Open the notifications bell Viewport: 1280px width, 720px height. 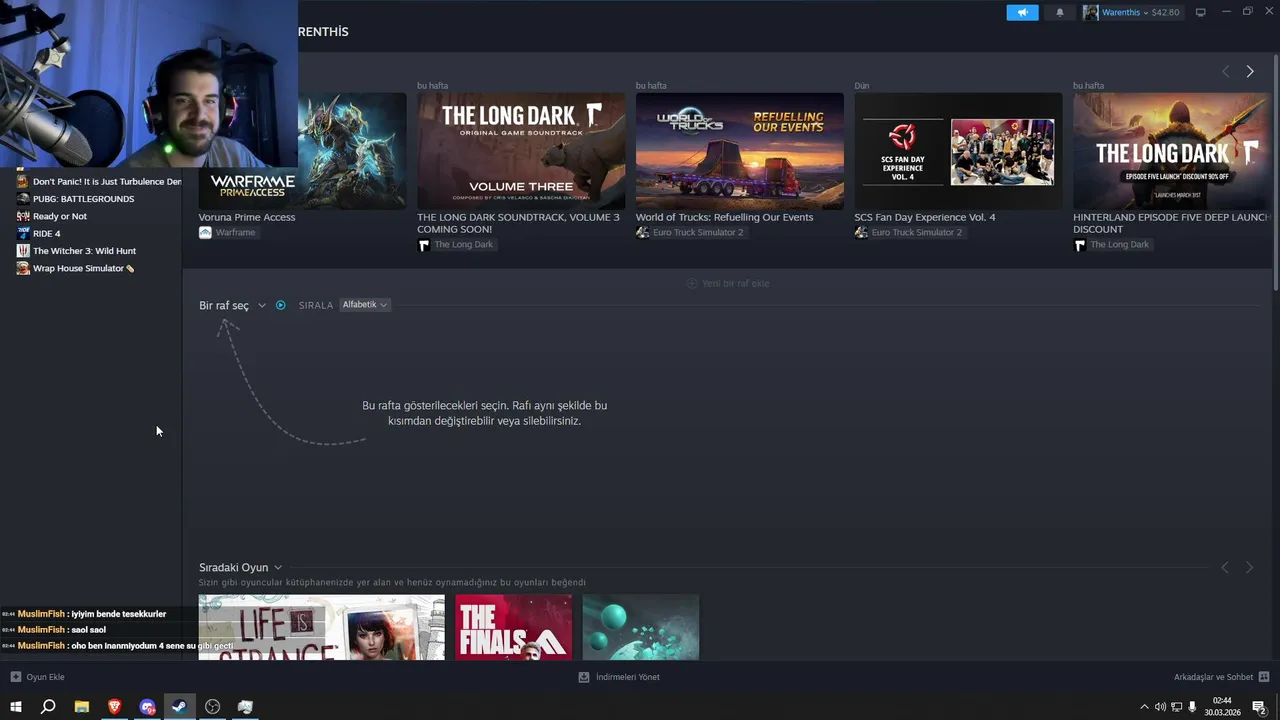click(1060, 12)
